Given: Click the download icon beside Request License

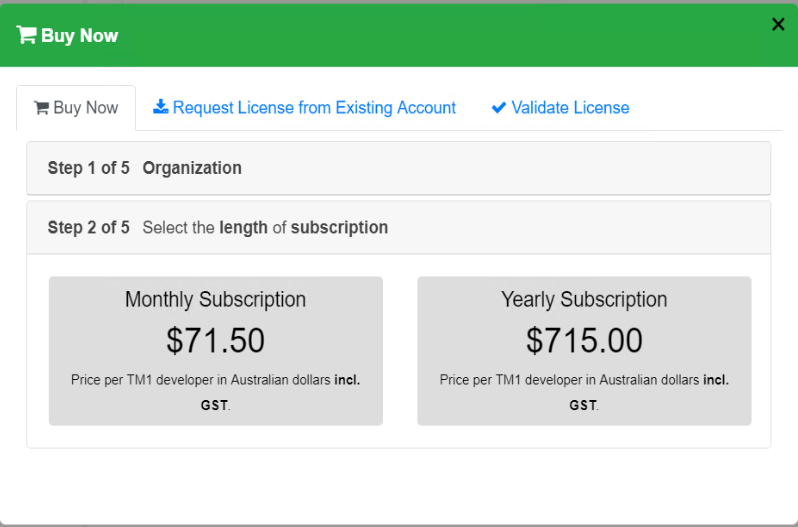Looking at the screenshot, I should tap(161, 107).
